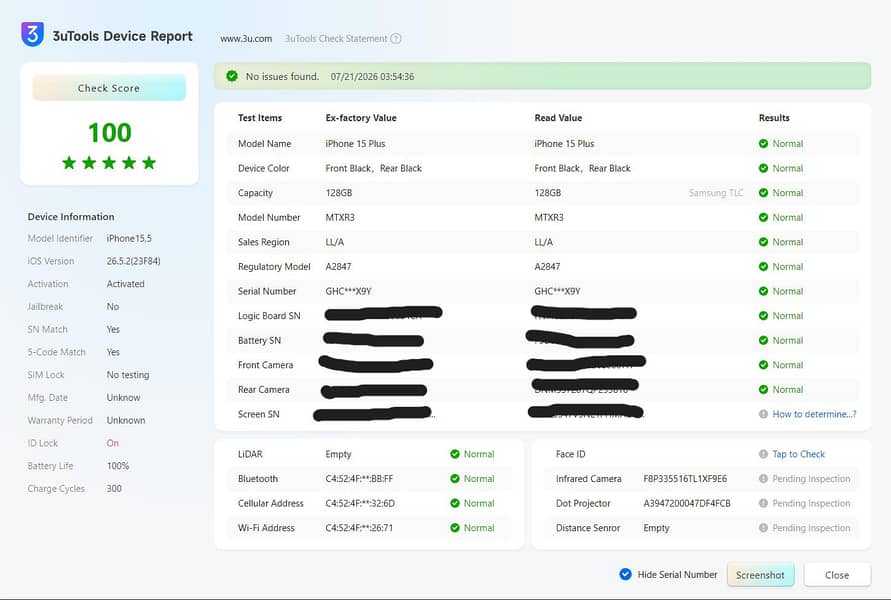891x600 pixels.
Task: Click the Samsung TLC label in Capacity row
Action: pyautogui.click(x=716, y=193)
